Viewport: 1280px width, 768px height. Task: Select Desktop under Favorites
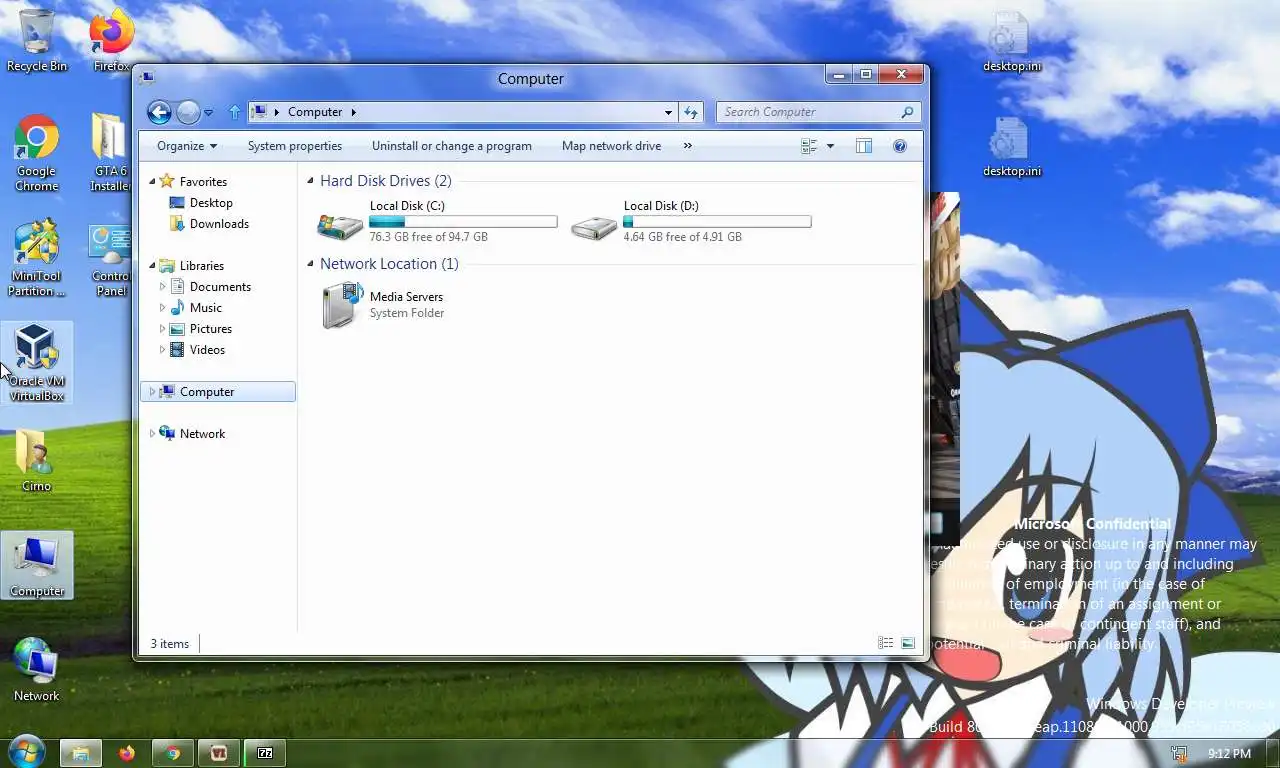click(x=211, y=202)
